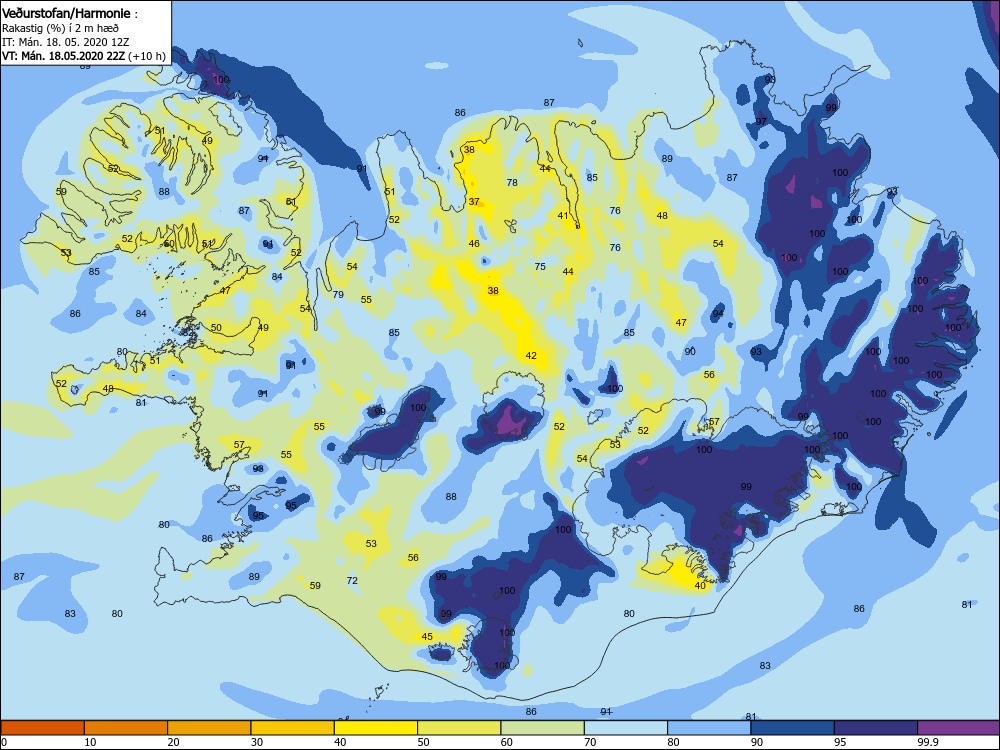This screenshot has width=1000, height=750.
Task: Click the pale blue 70–80 legend swatch
Action: 626,728
